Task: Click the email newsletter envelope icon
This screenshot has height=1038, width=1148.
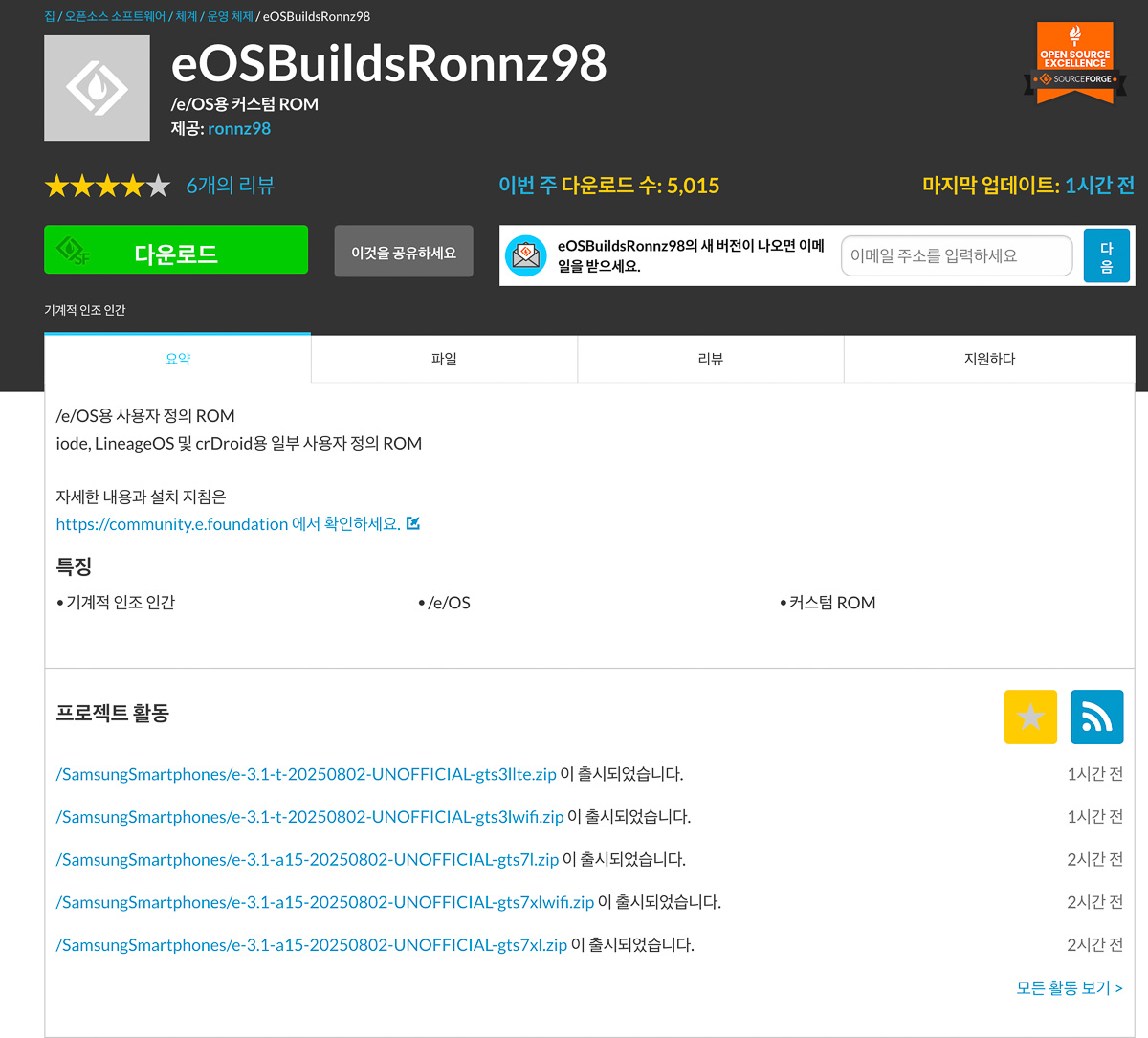Action: click(x=525, y=255)
